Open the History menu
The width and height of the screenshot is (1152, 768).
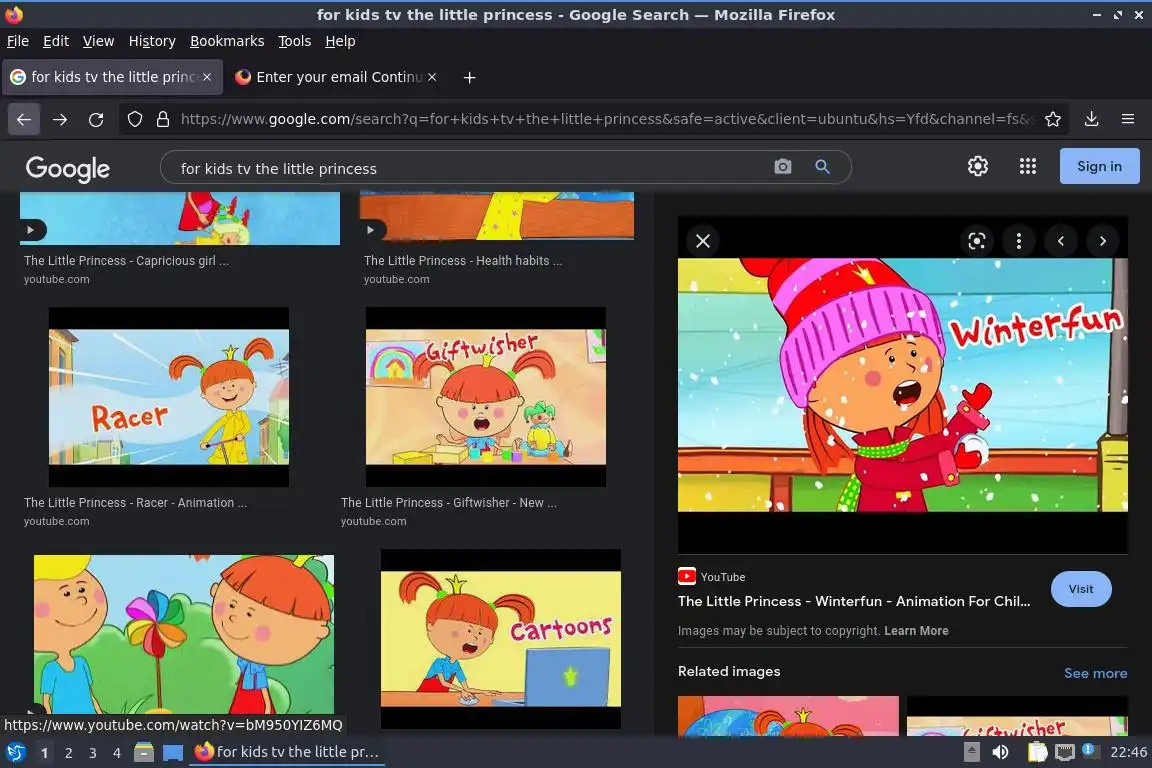152,41
